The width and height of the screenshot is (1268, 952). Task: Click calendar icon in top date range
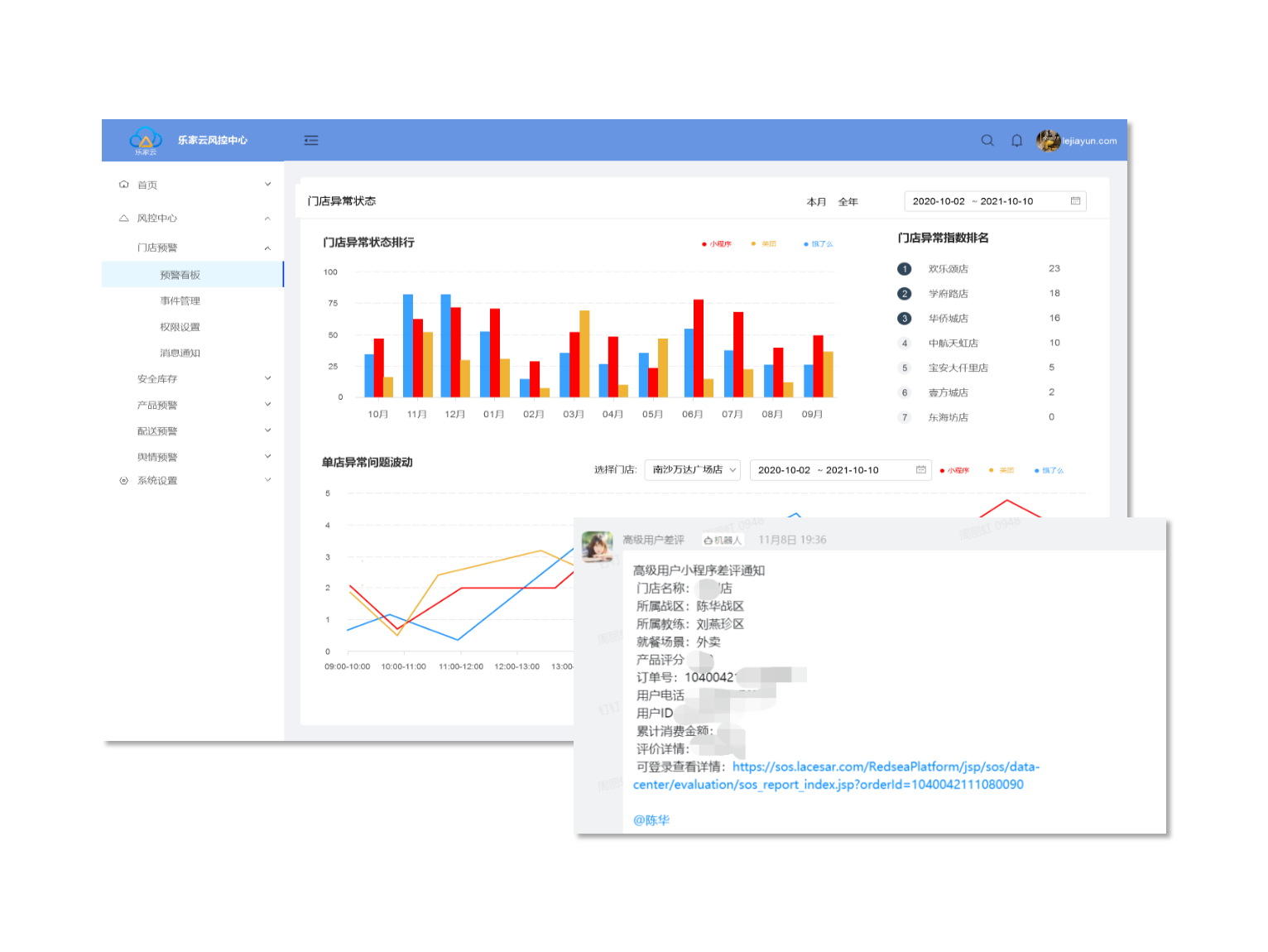1075,201
